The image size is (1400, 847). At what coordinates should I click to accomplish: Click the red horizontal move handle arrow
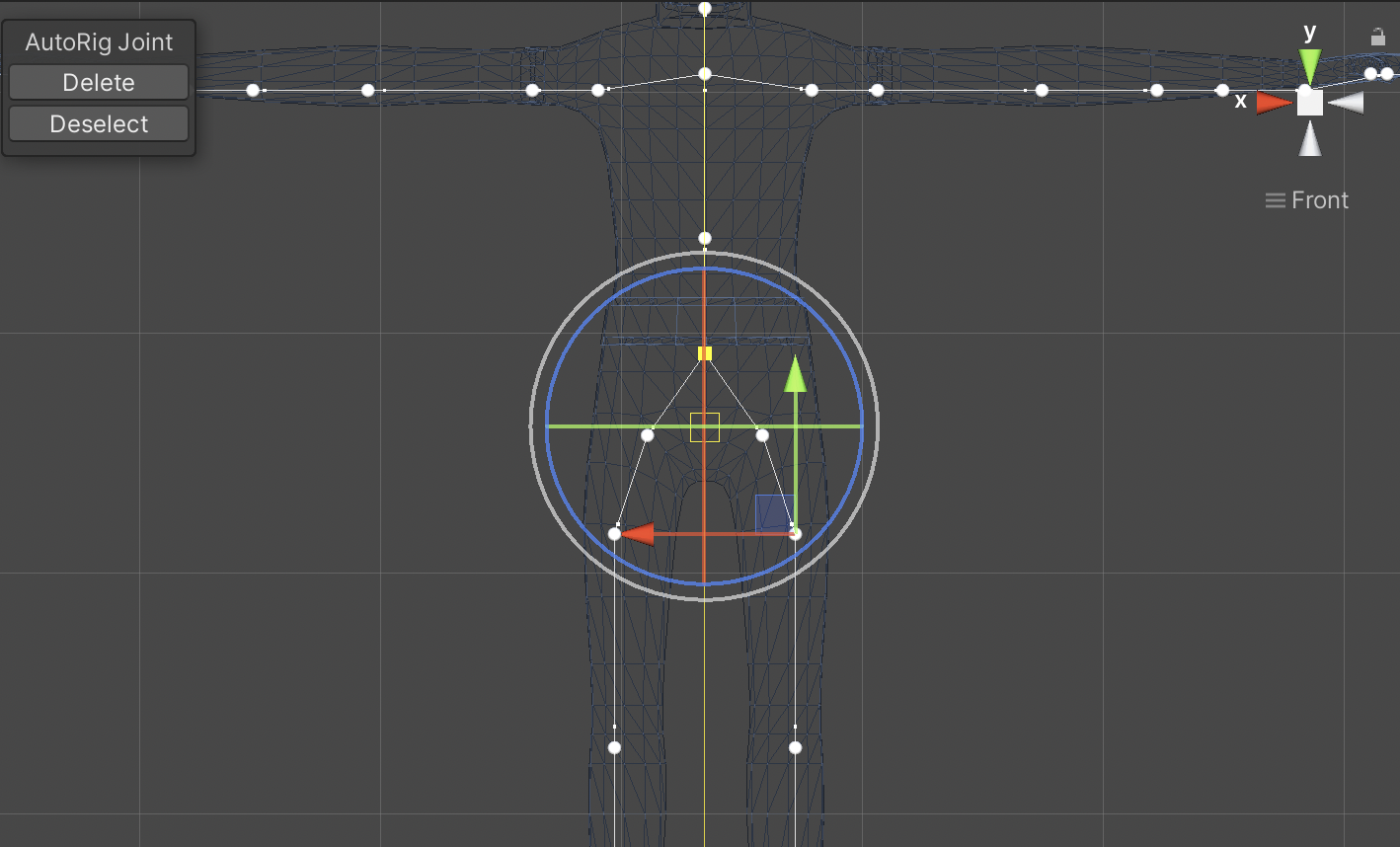638,534
